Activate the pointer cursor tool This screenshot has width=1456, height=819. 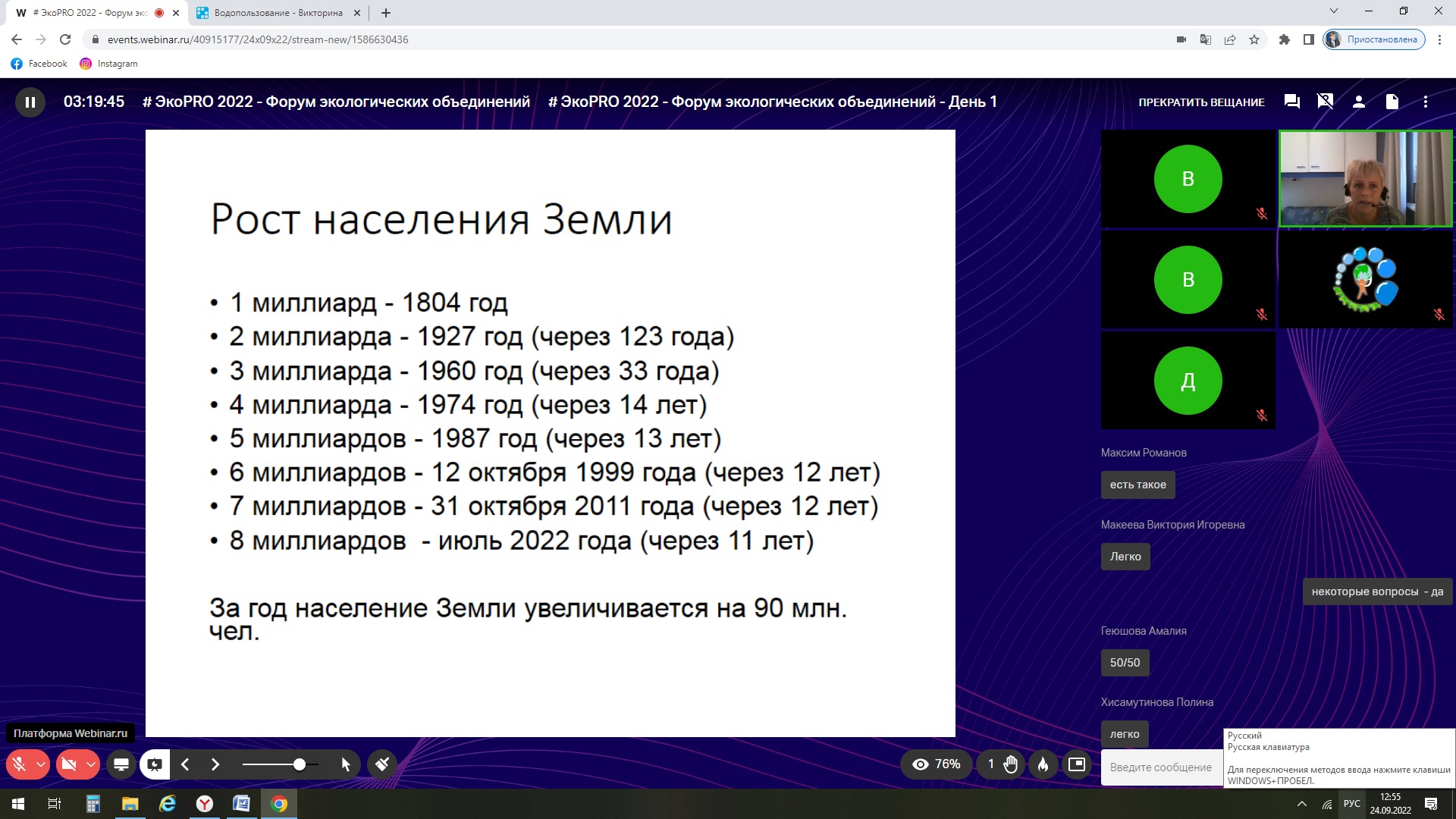[x=346, y=764]
